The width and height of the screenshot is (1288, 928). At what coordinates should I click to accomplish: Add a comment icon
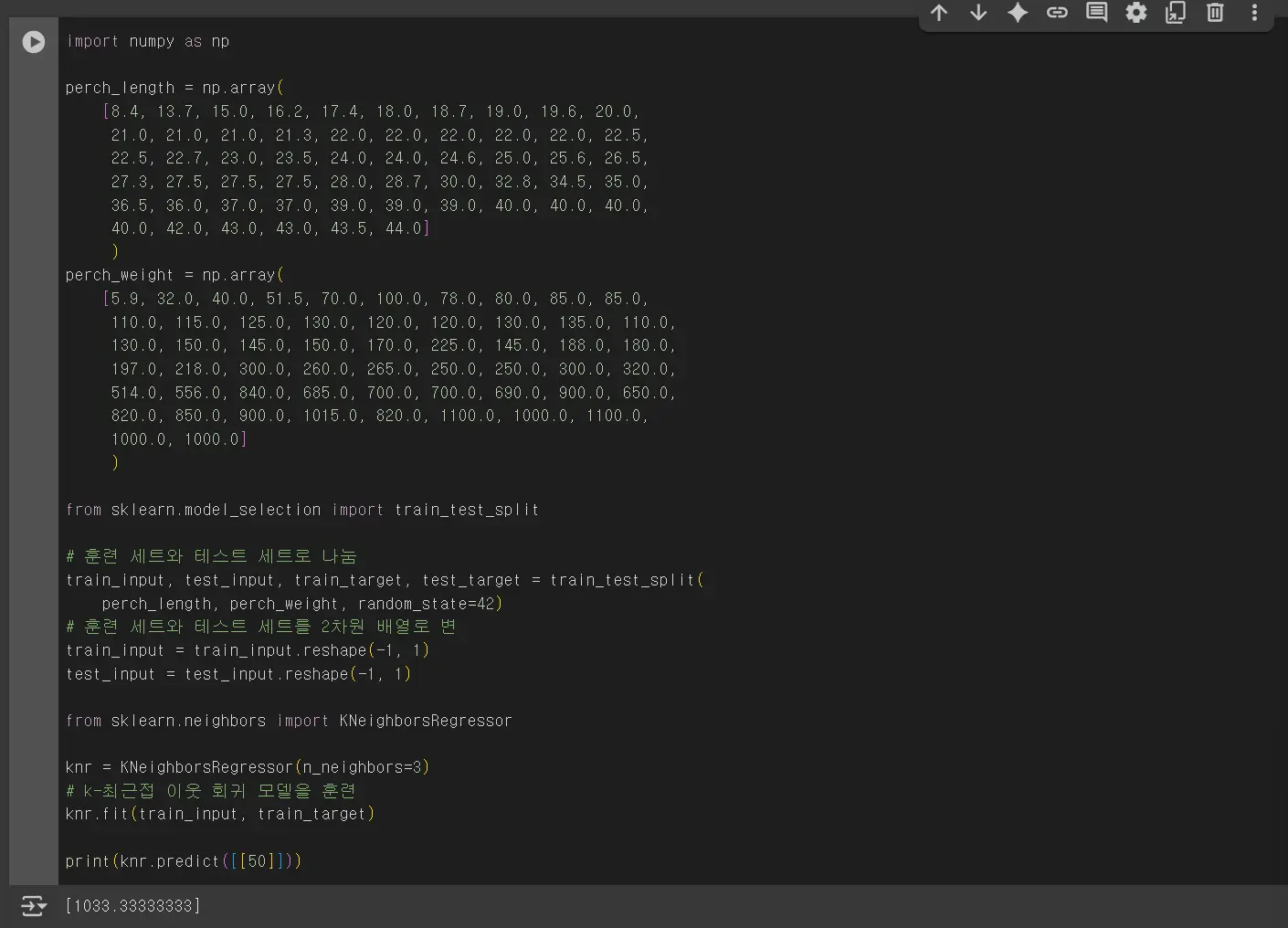(x=1096, y=13)
